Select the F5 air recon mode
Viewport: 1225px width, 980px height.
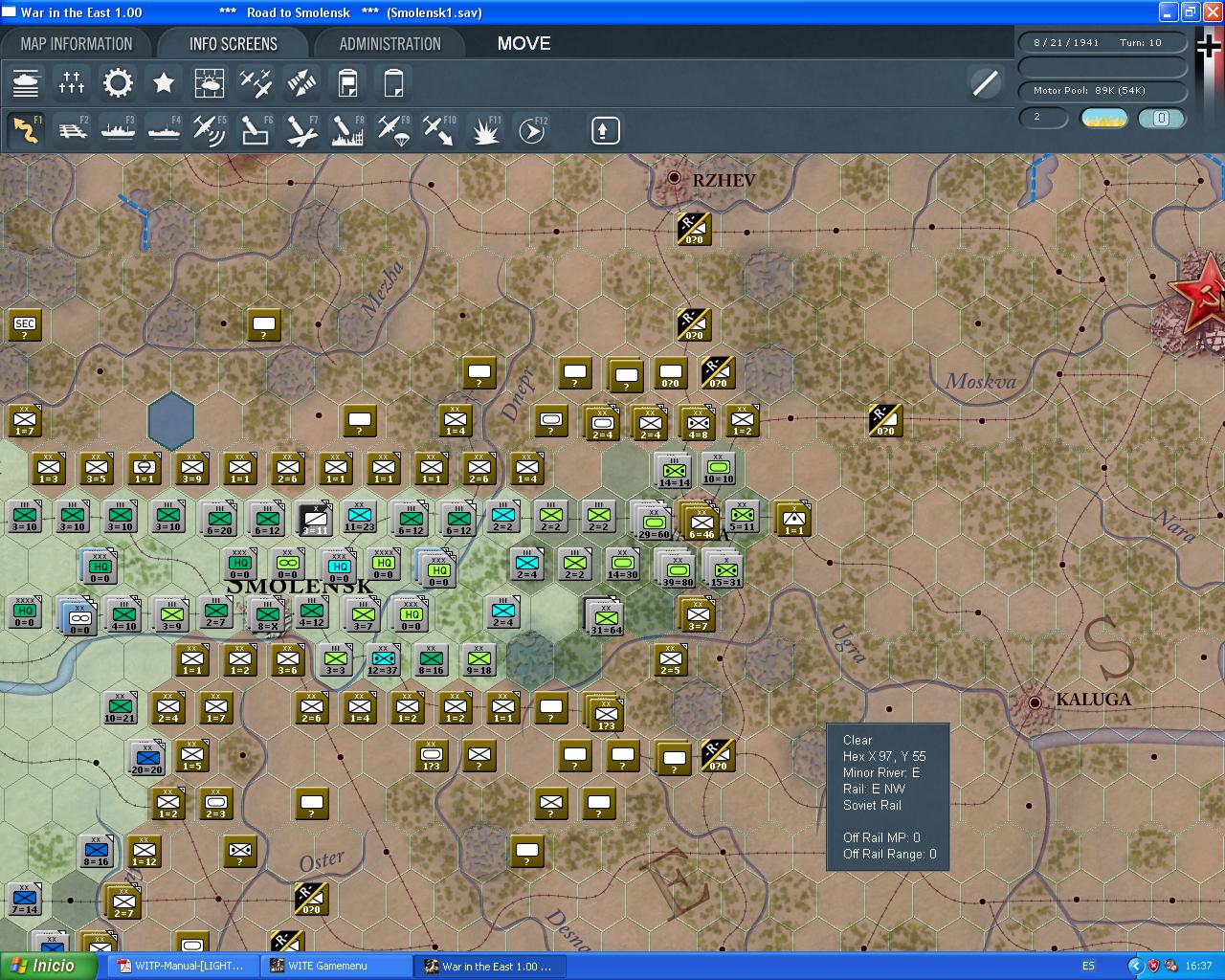click(x=210, y=130)
